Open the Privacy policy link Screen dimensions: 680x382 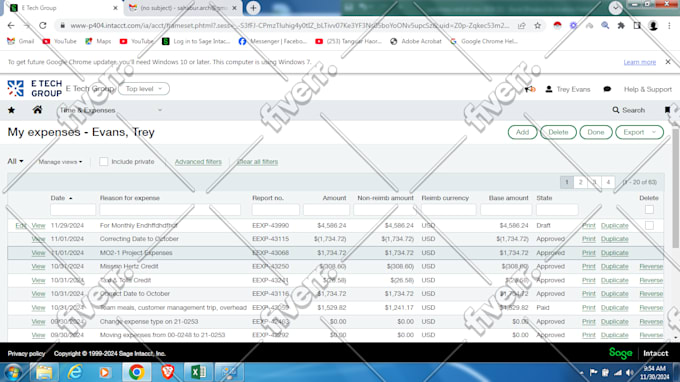point(26,353)
